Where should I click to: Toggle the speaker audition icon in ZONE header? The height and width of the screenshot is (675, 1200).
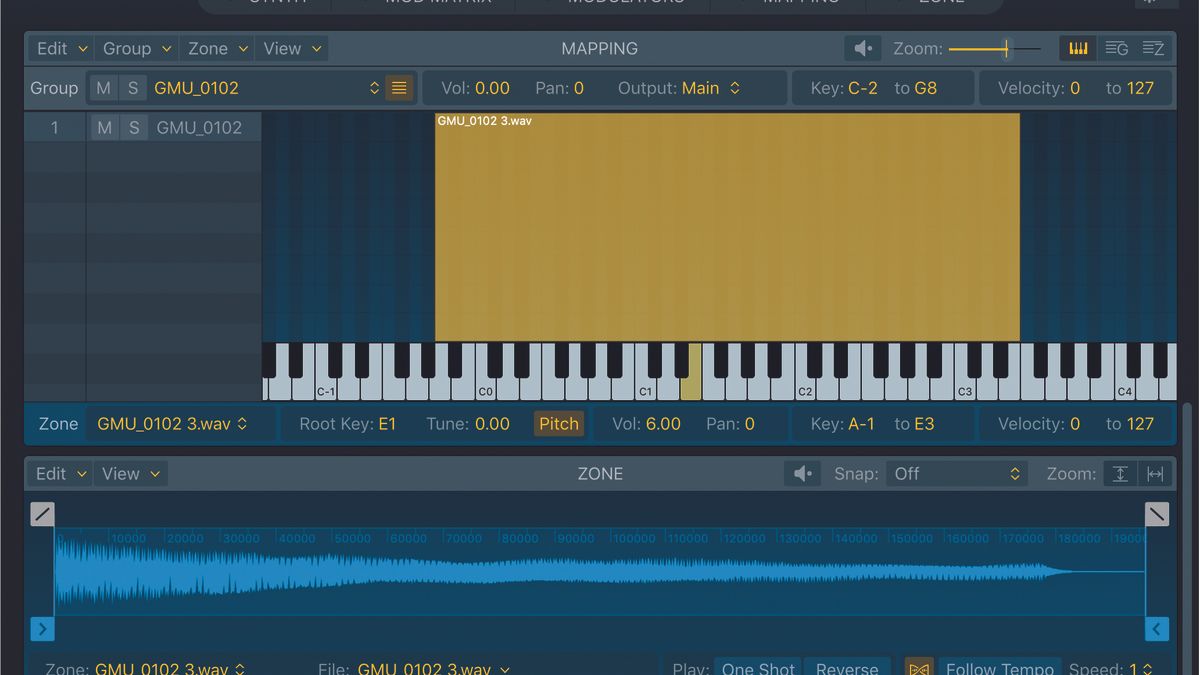pyautogui.click(x=803, y=473)
